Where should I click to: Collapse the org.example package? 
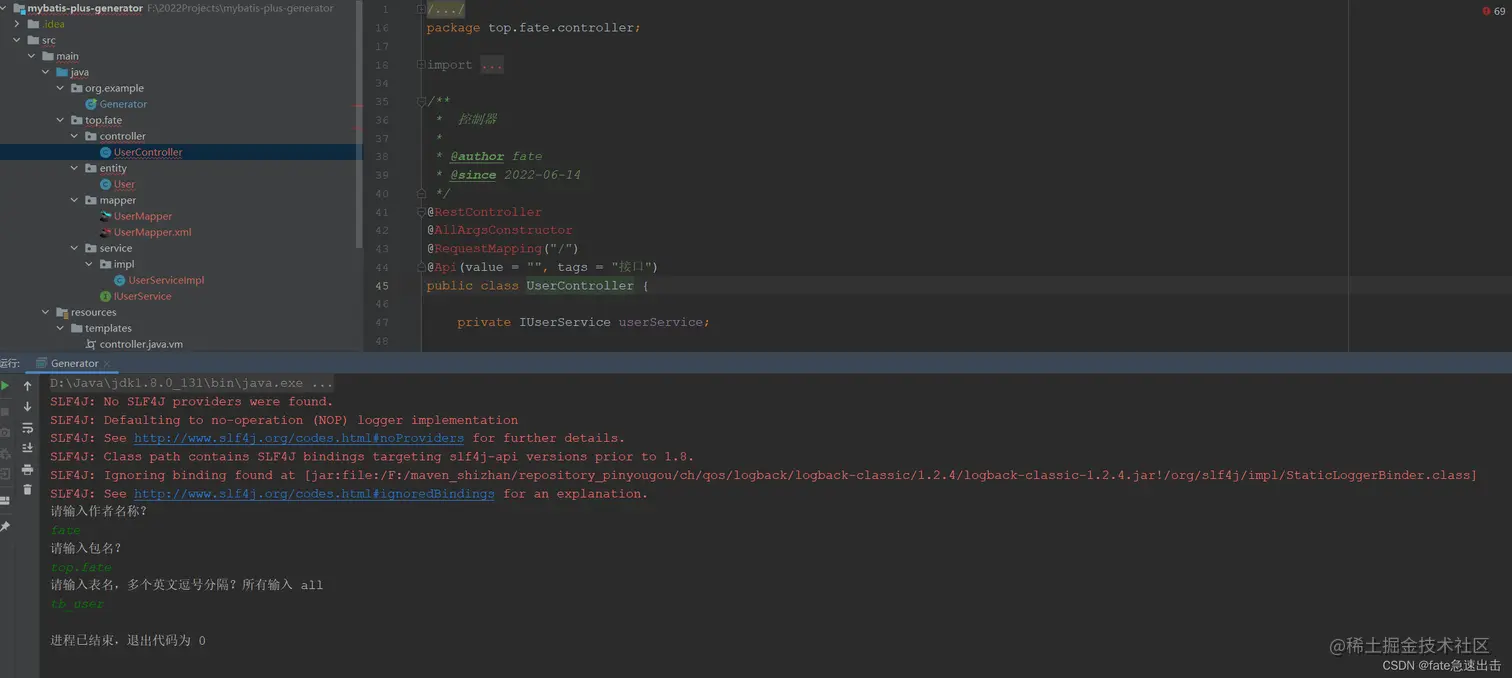pyautogui.click(x=61, y=88)
